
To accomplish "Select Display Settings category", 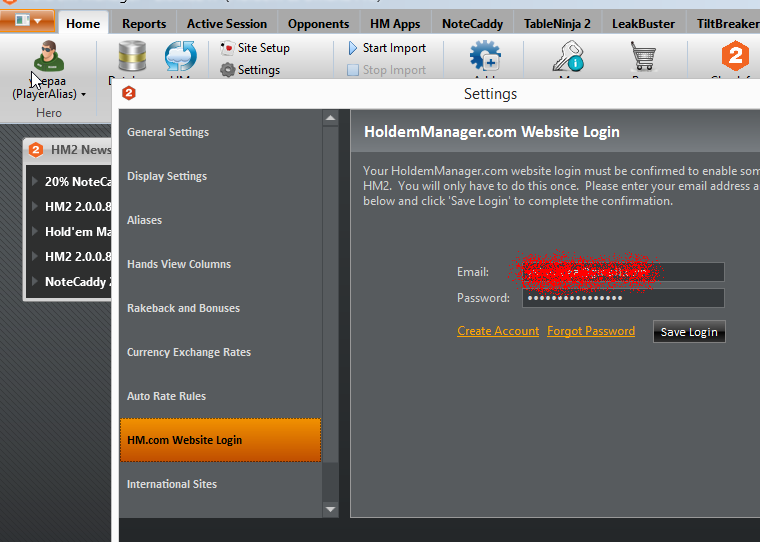I will 220,176.
